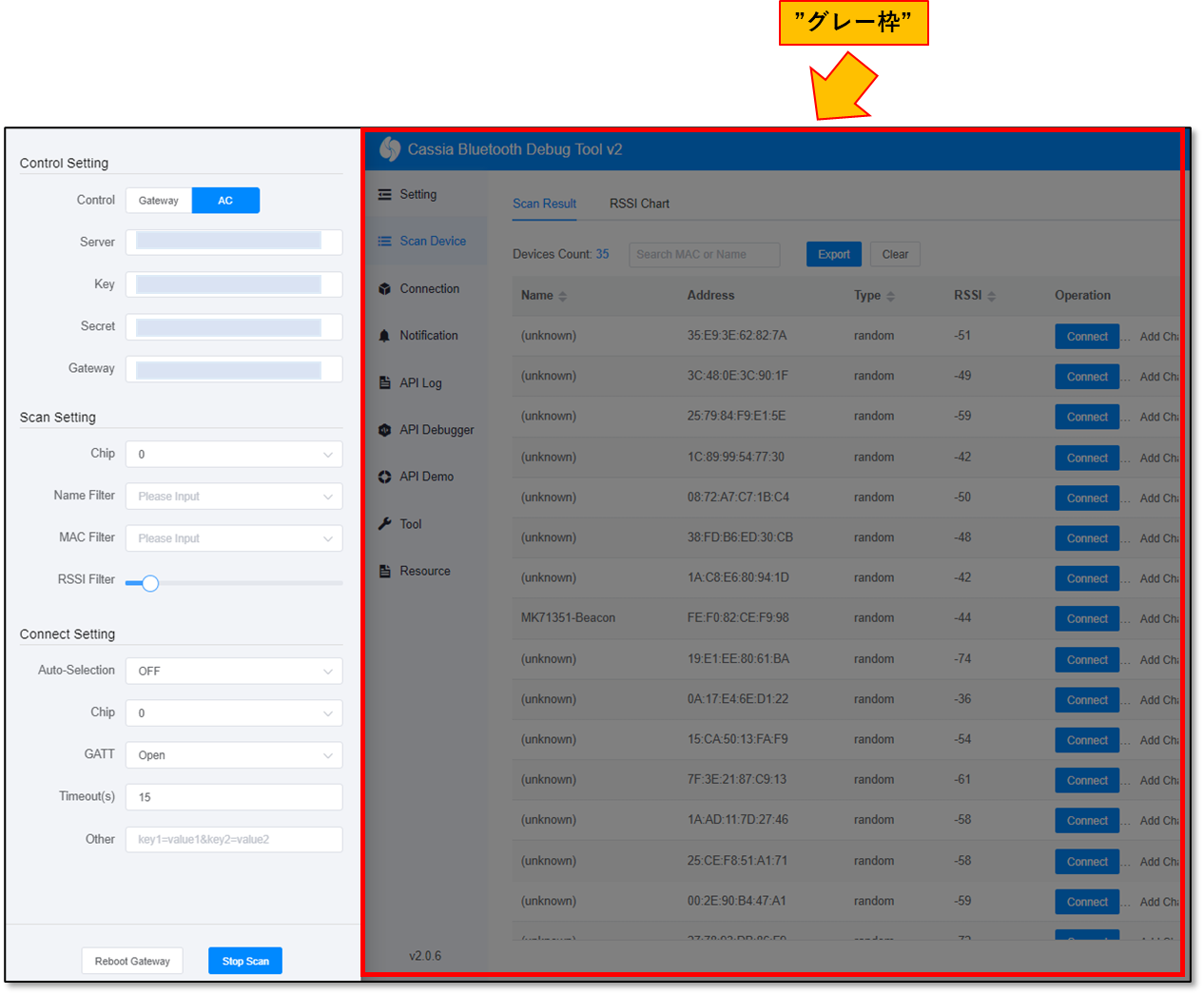Click the Gateway input field
Image resolution: width=1204 pixels, height=995 pixels.
pos(234,369)
